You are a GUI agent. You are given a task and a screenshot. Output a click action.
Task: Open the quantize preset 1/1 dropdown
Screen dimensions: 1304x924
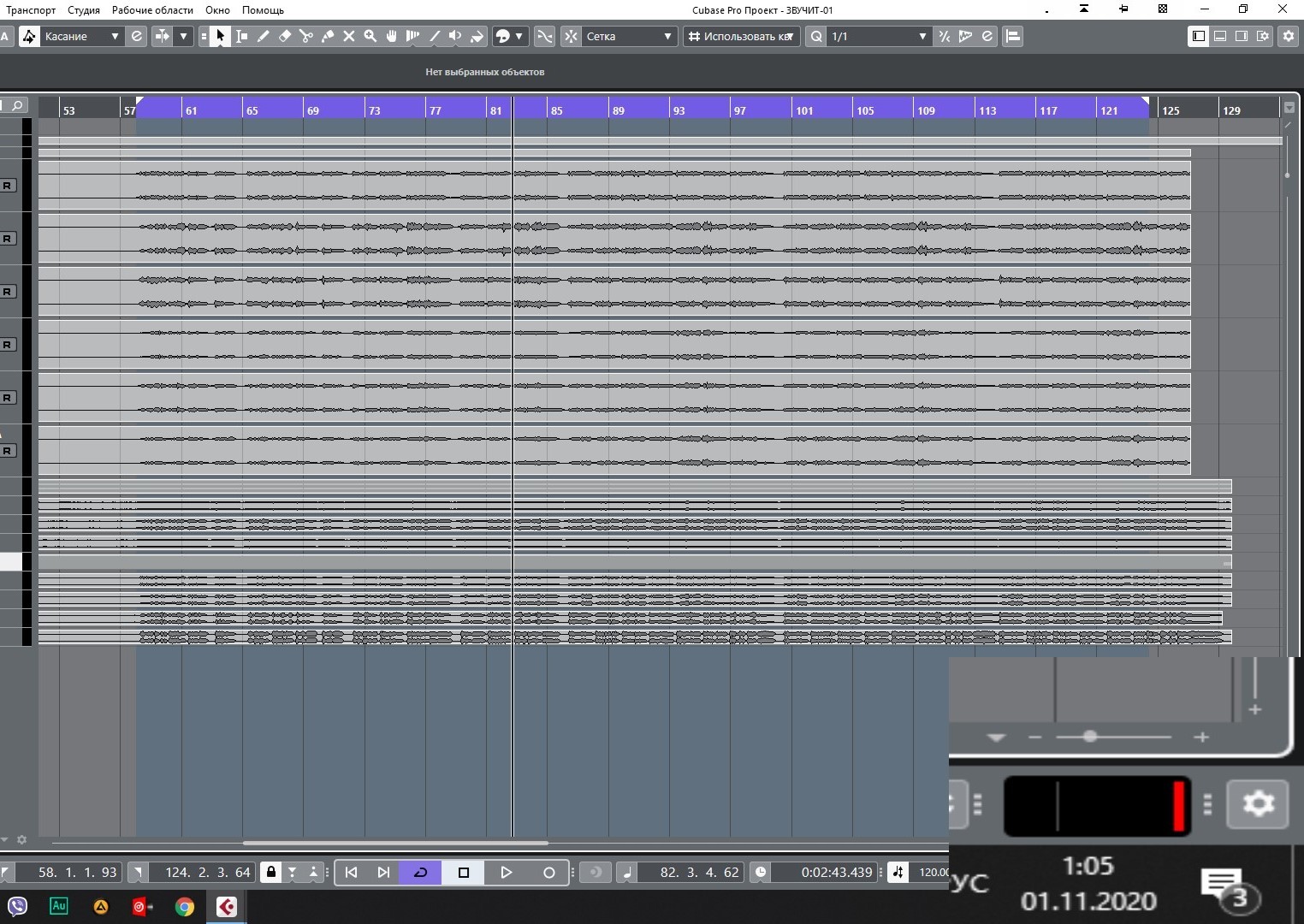point(879,36)
